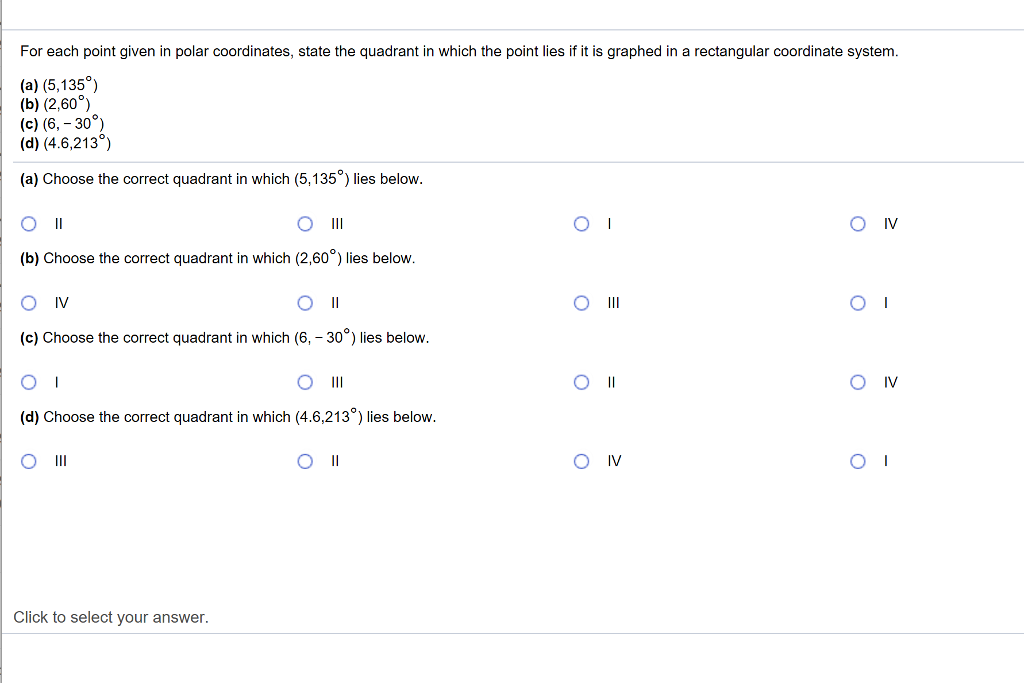Select quadrant II for point (5,135°)
This screenshot has height=683, width=1024.
pyautogui.click(x=29, y=224)
